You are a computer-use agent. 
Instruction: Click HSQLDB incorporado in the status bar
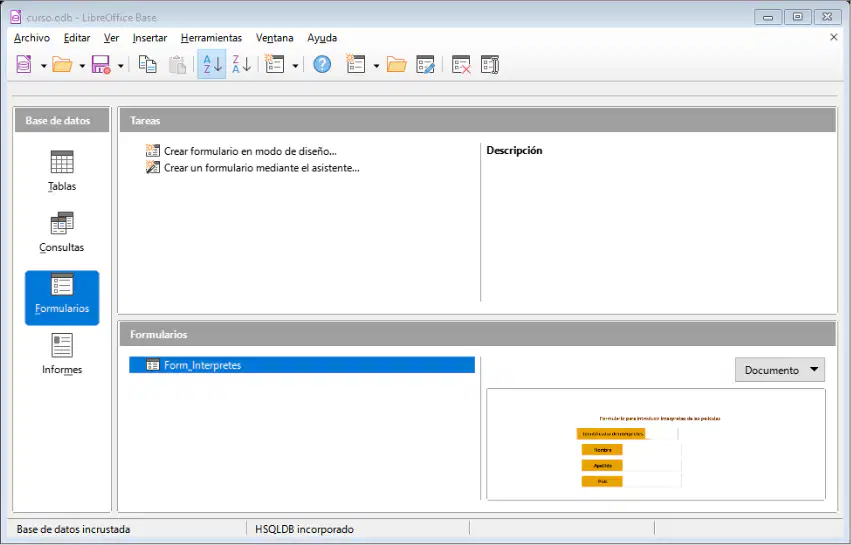(x=304, y=529)
